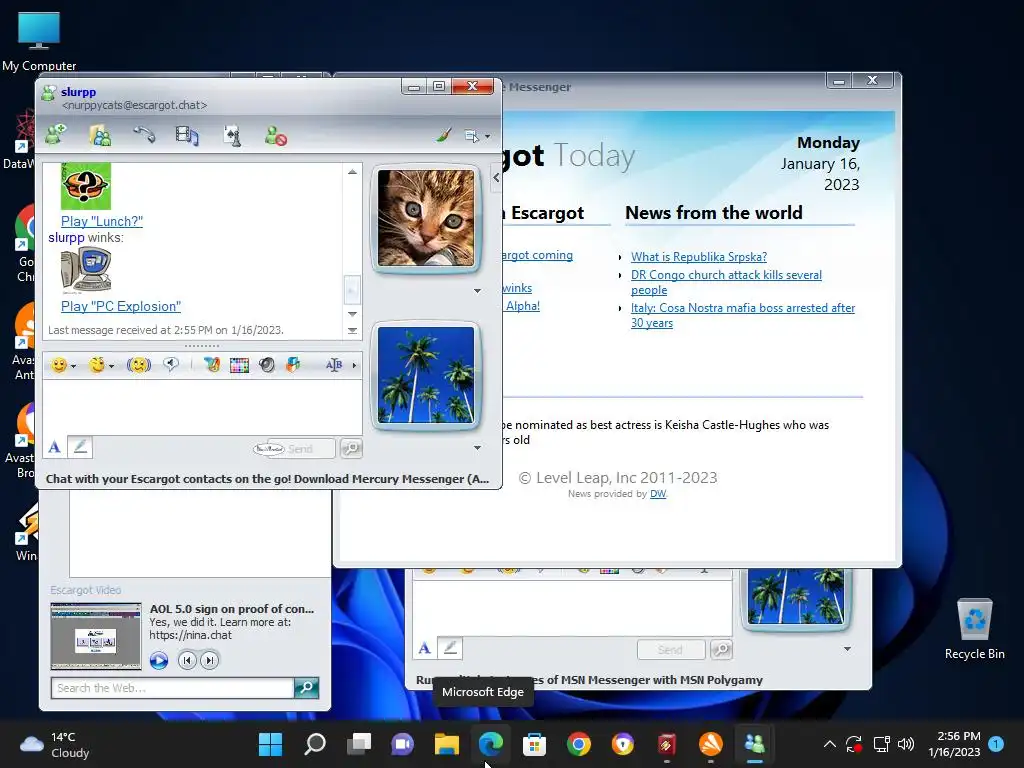The width and height of the screenshot is (1024, 768).
Task: Select text mode A icon in background chat window
Action: click(x=424, y=648)
